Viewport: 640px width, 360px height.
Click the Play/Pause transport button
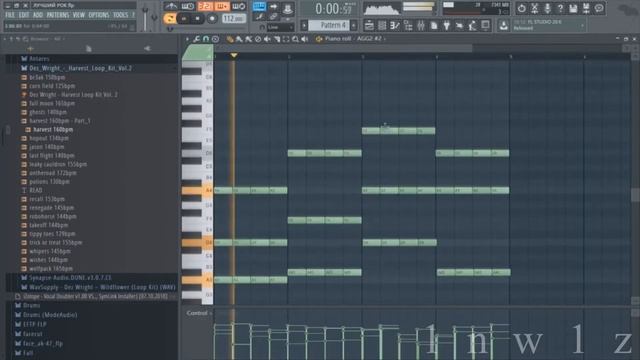coord(184,18)
